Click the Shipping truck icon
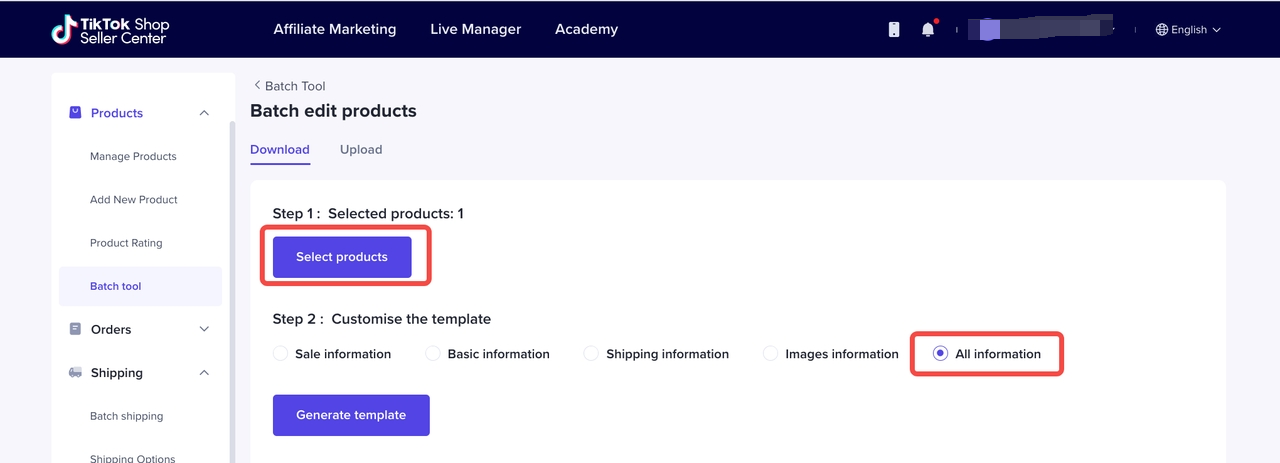The image size is (1280, 463). [75, 373]
